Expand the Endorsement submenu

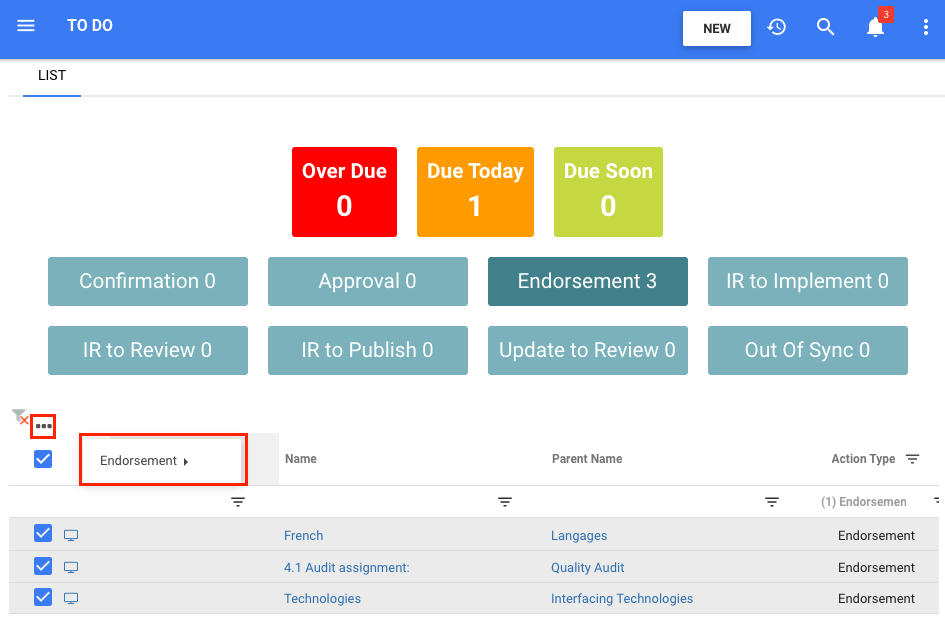145,461
